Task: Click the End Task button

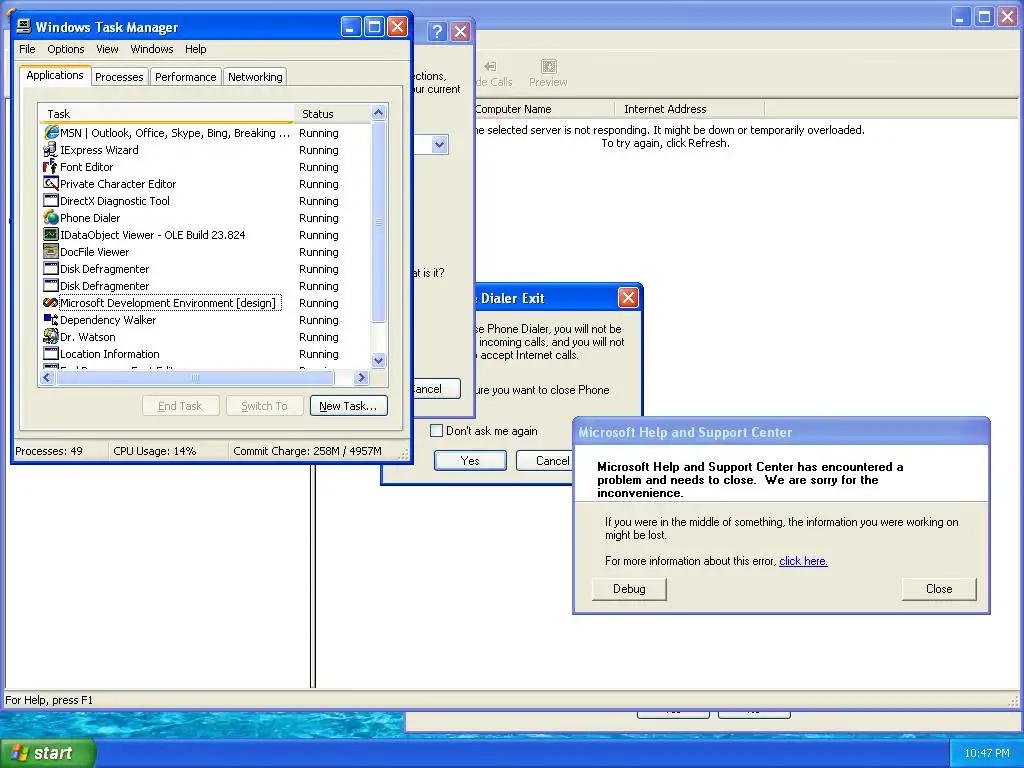Action: pyautogui.click(x=180, y=406)
